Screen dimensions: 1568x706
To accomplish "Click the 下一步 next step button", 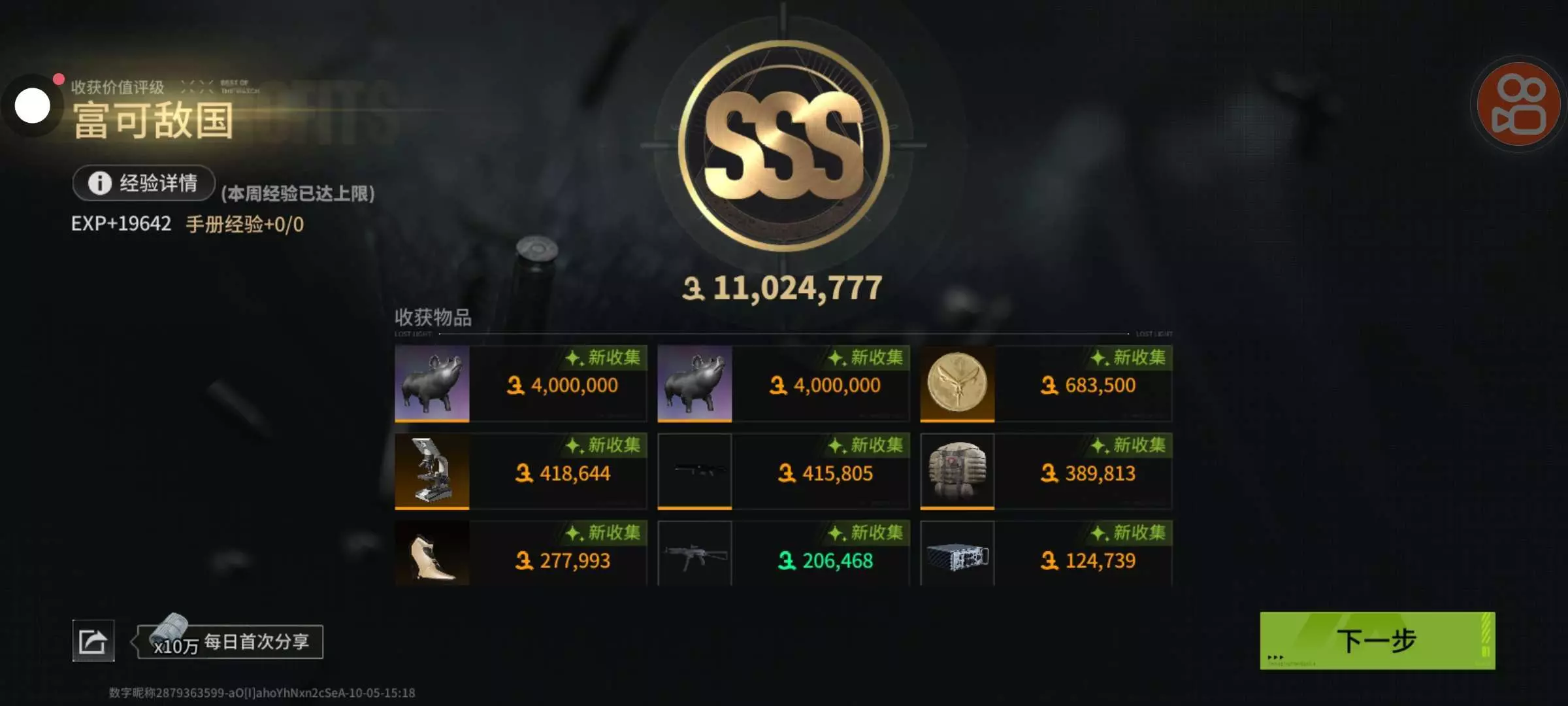I will [x=1377, y=641].
